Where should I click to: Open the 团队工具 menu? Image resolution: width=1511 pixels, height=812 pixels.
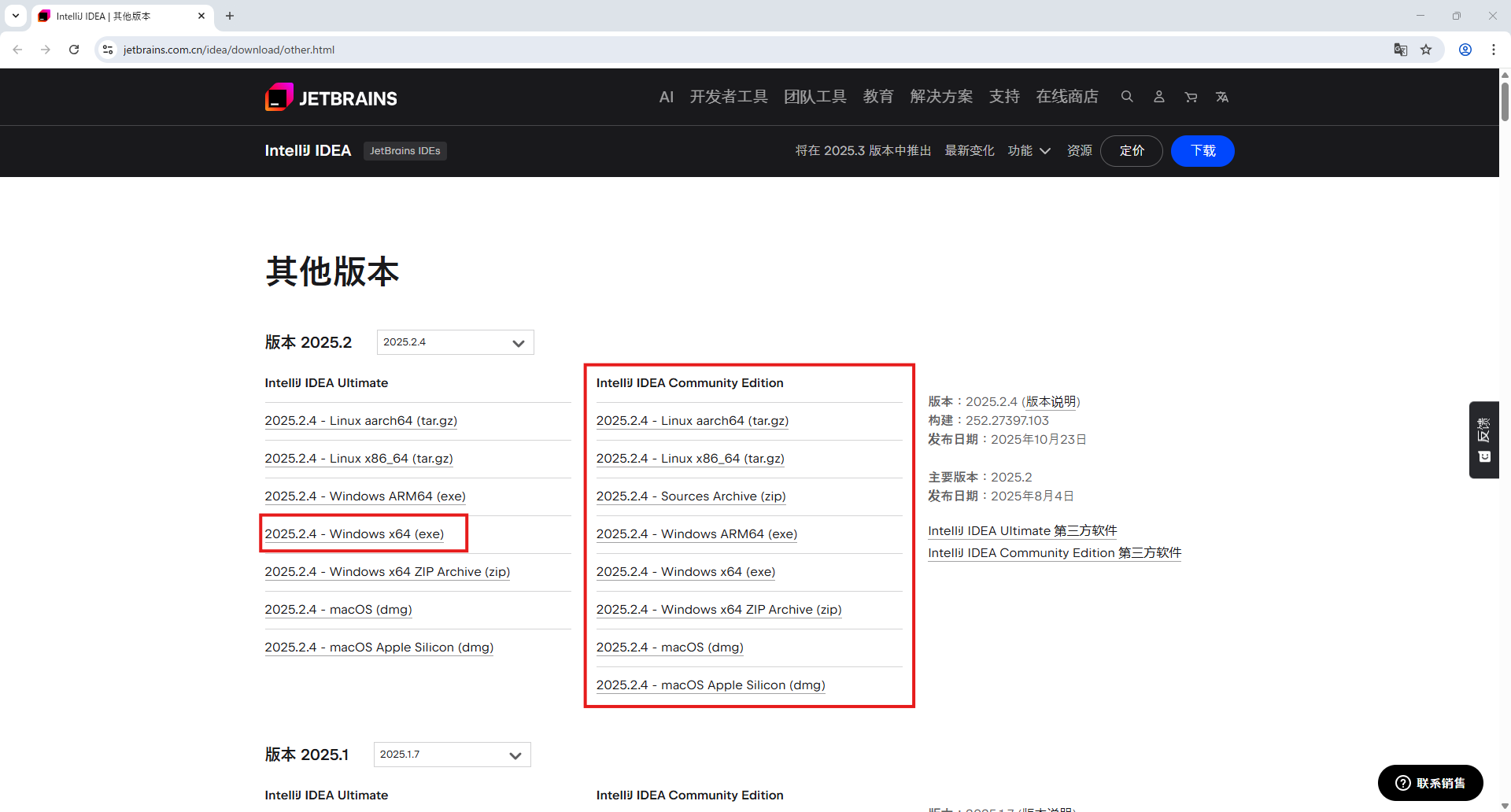click(x=815, y=97)
